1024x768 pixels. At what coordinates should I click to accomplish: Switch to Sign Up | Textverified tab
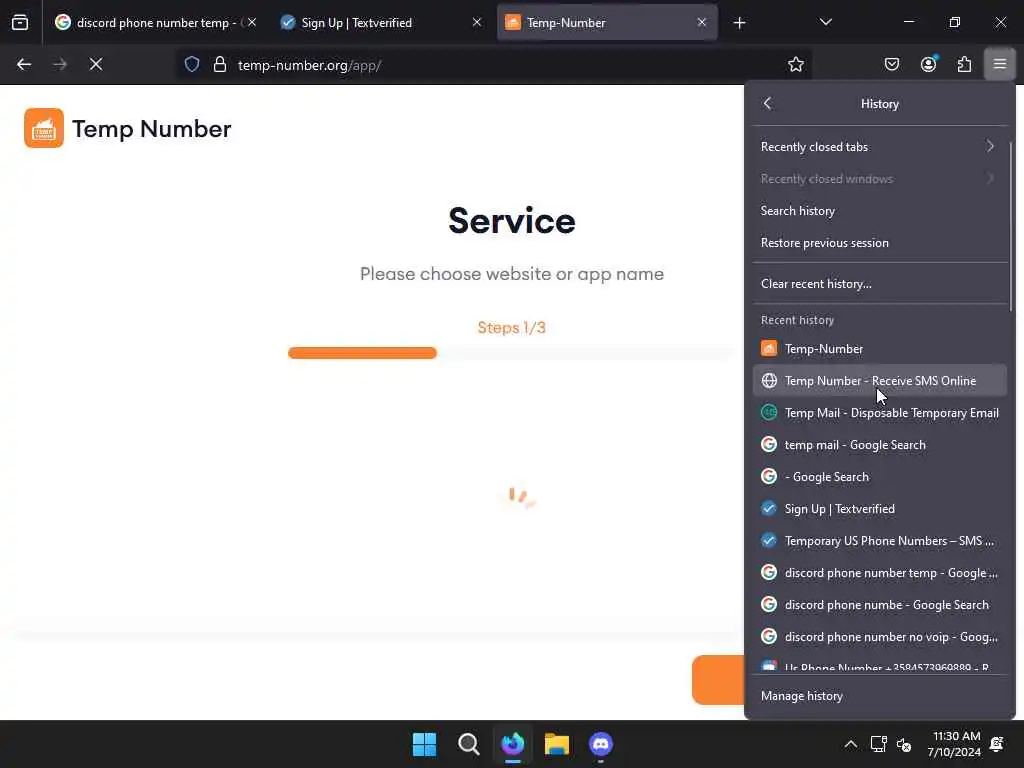point(381,22)
